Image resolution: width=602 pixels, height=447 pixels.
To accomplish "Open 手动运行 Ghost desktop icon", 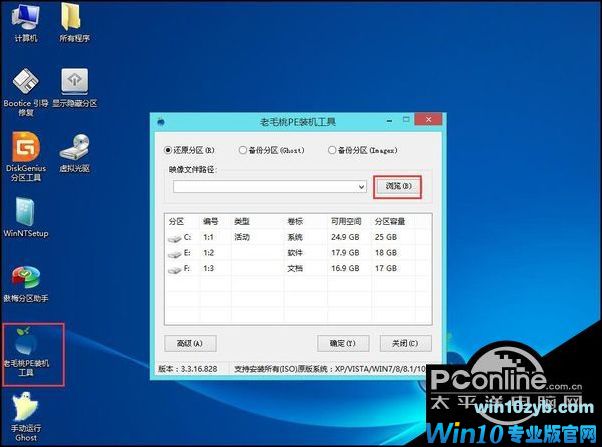I will click(25, 417).
